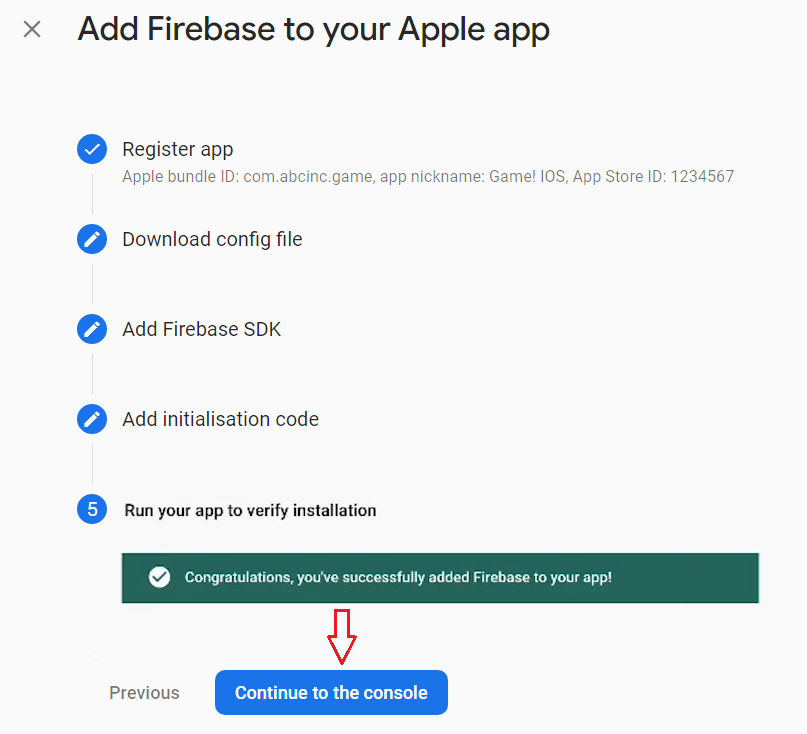Image resolution: width=807 pixels, height=734 pixels.
Task: Click the app nickname Game! IOS text
Action: (x=528, y=177)
